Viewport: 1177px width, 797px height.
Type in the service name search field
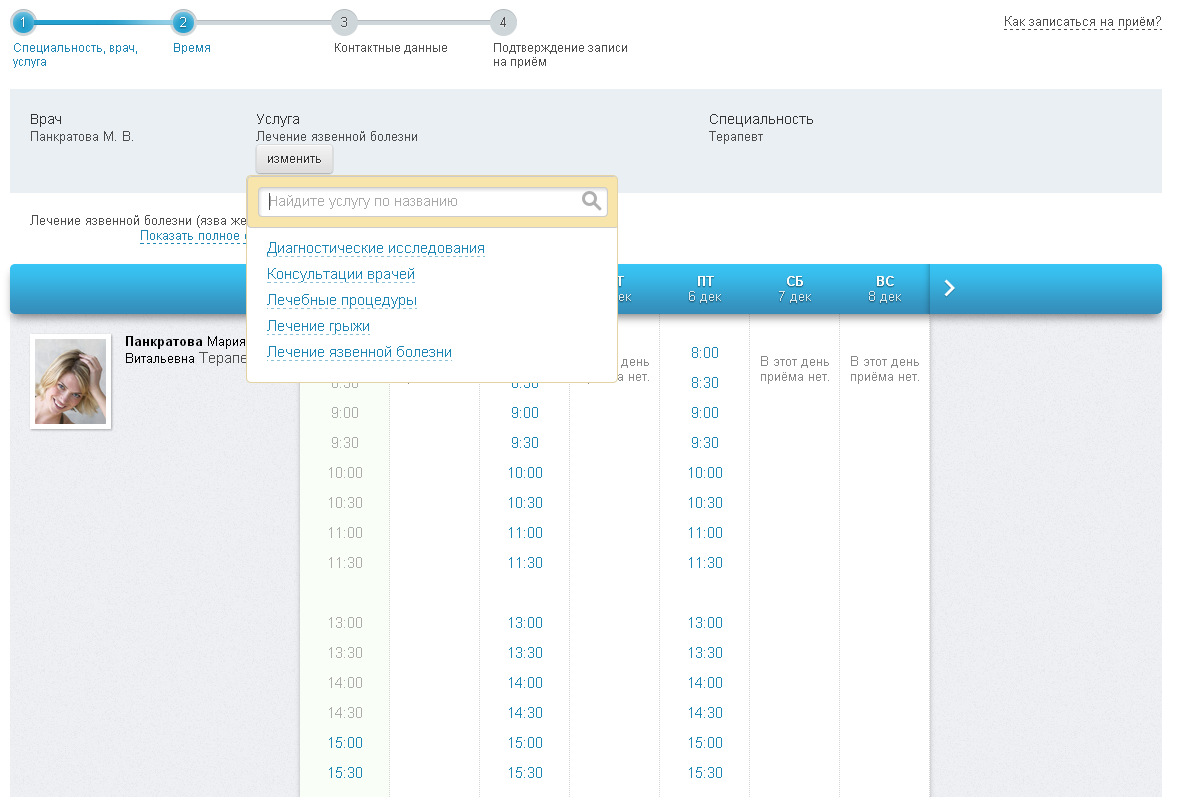[x=422, y=202]
